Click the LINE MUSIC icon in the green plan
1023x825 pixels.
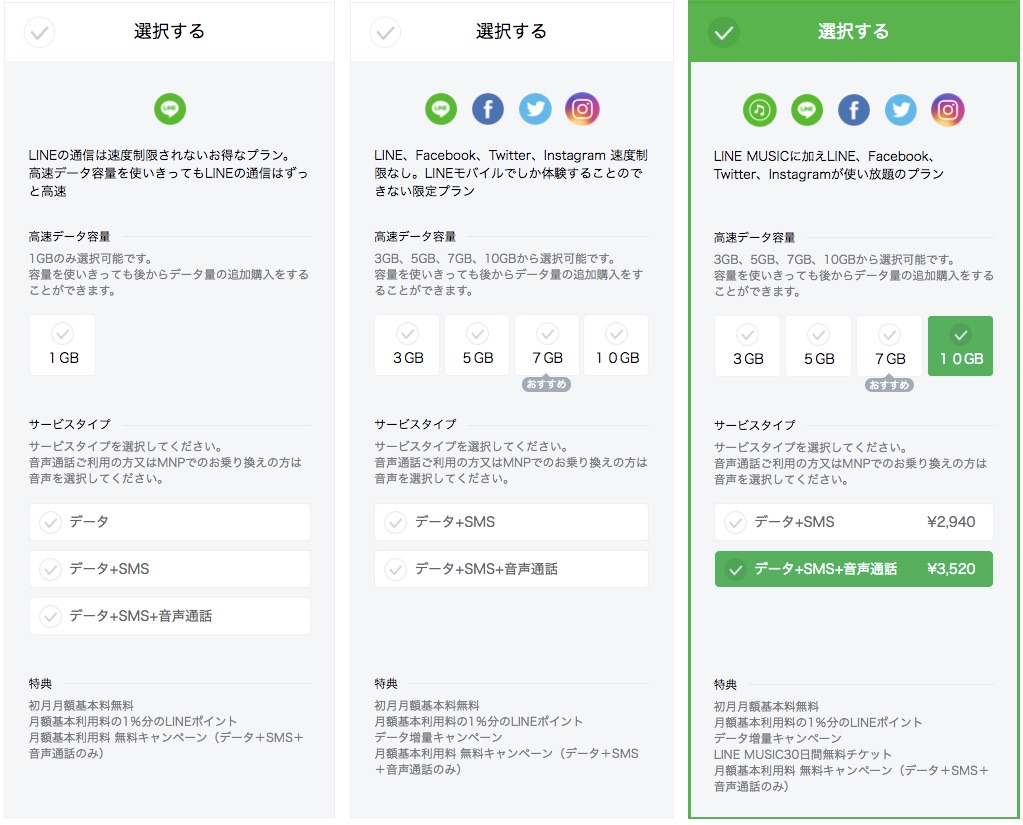pos(759,110)
